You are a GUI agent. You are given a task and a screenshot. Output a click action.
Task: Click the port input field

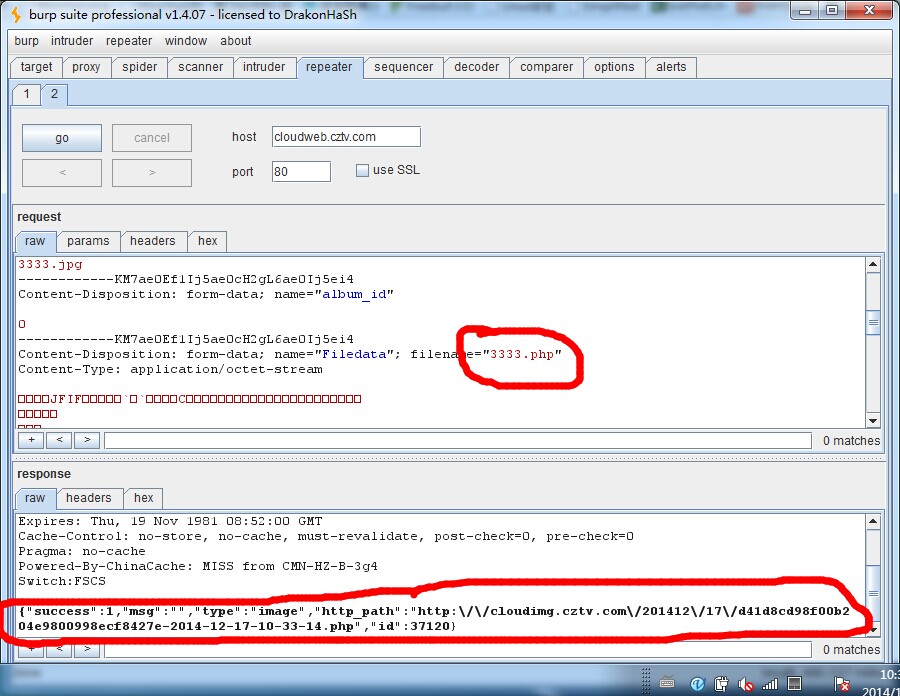[x=301, y=172]
